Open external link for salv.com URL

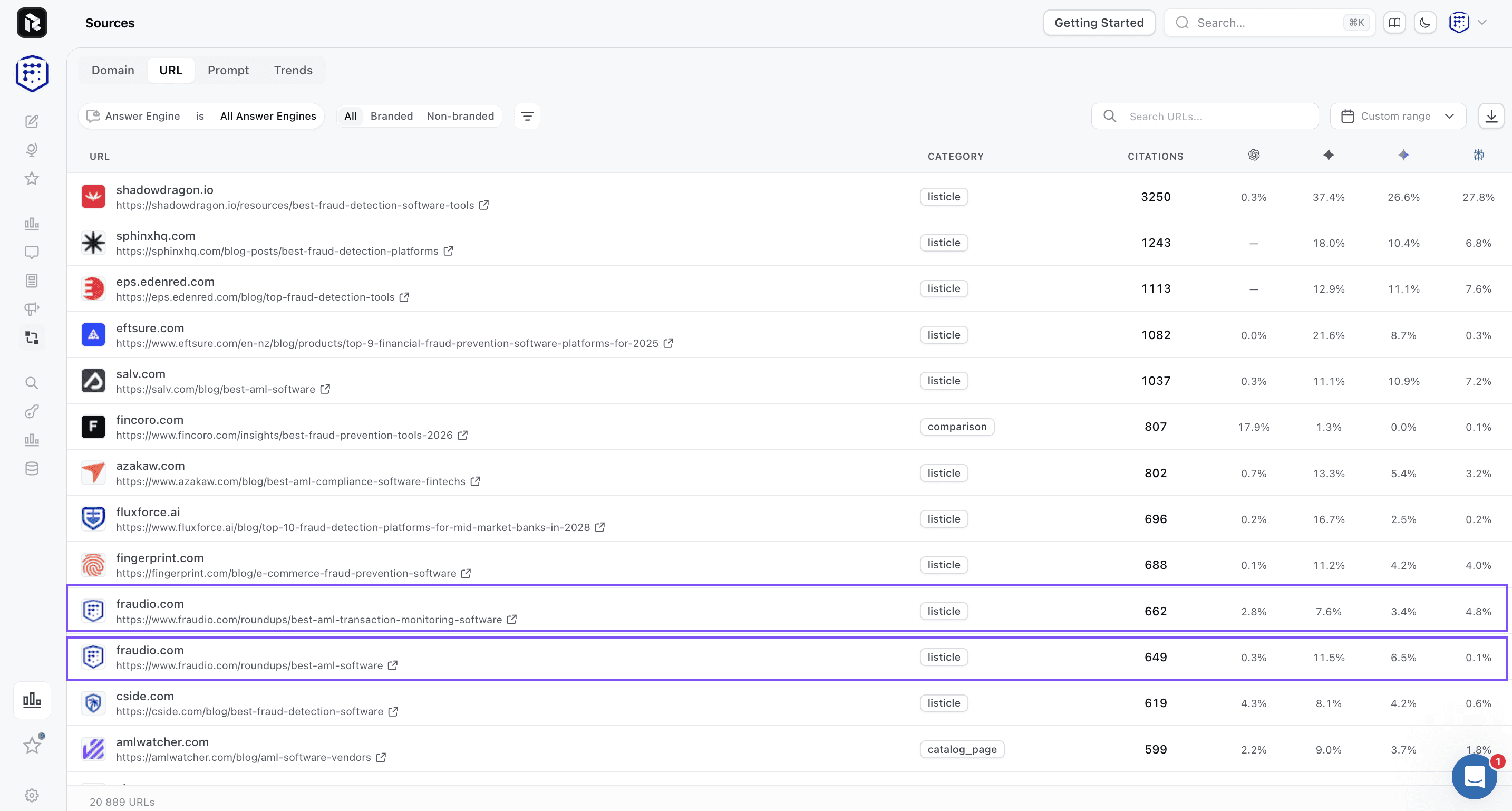click(325, 389)
